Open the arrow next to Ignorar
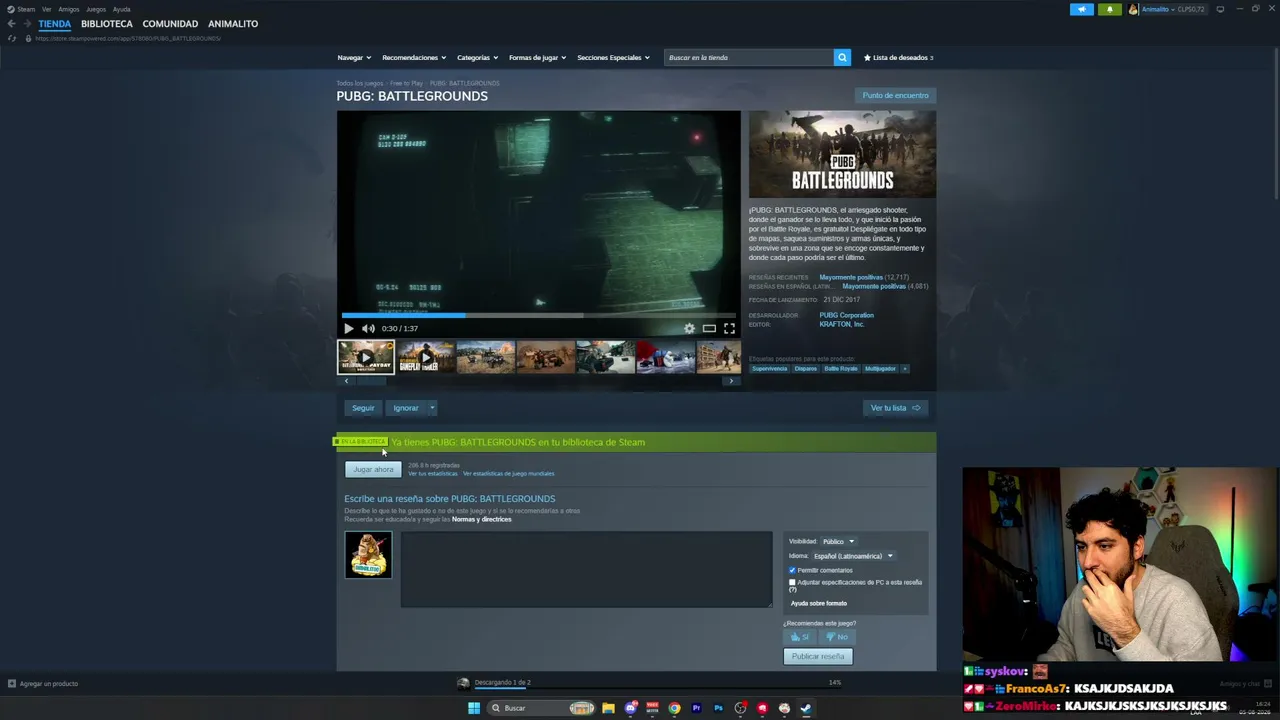Viewport: 1280px width, 720px height. click(432, 408)
